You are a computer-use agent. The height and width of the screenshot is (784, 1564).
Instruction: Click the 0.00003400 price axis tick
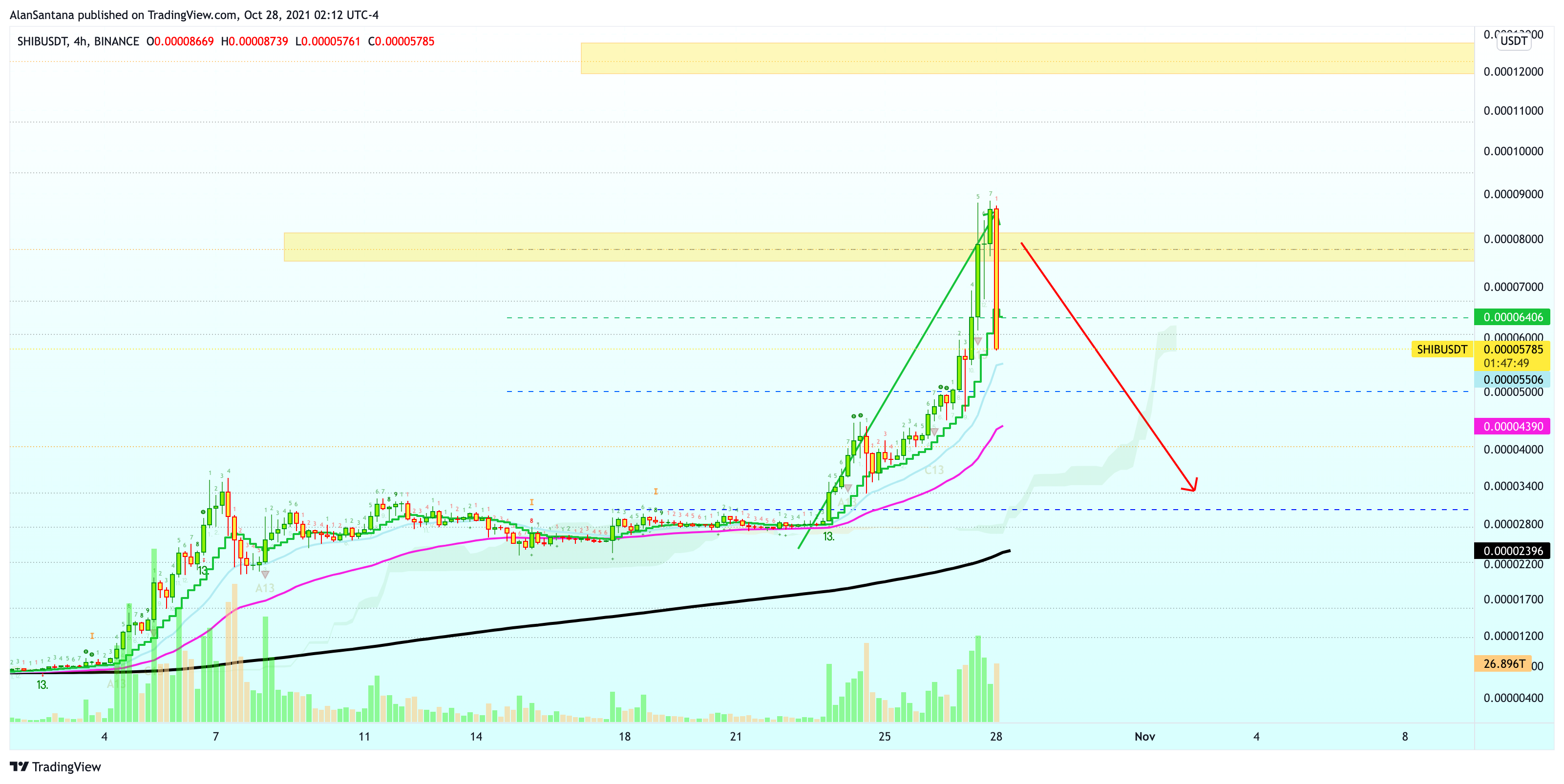pos(1513,486)
